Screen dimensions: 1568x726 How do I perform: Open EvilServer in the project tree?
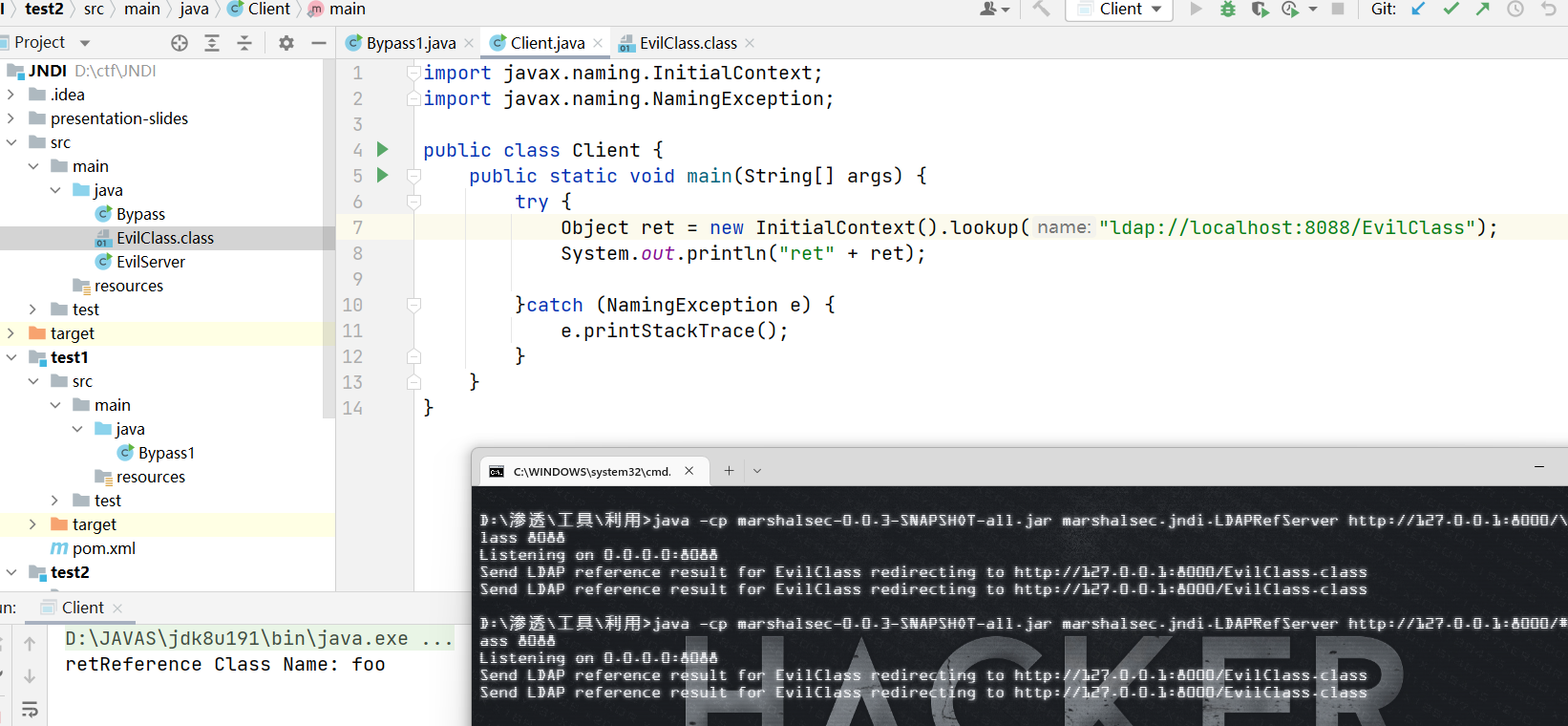click(150, 262)
